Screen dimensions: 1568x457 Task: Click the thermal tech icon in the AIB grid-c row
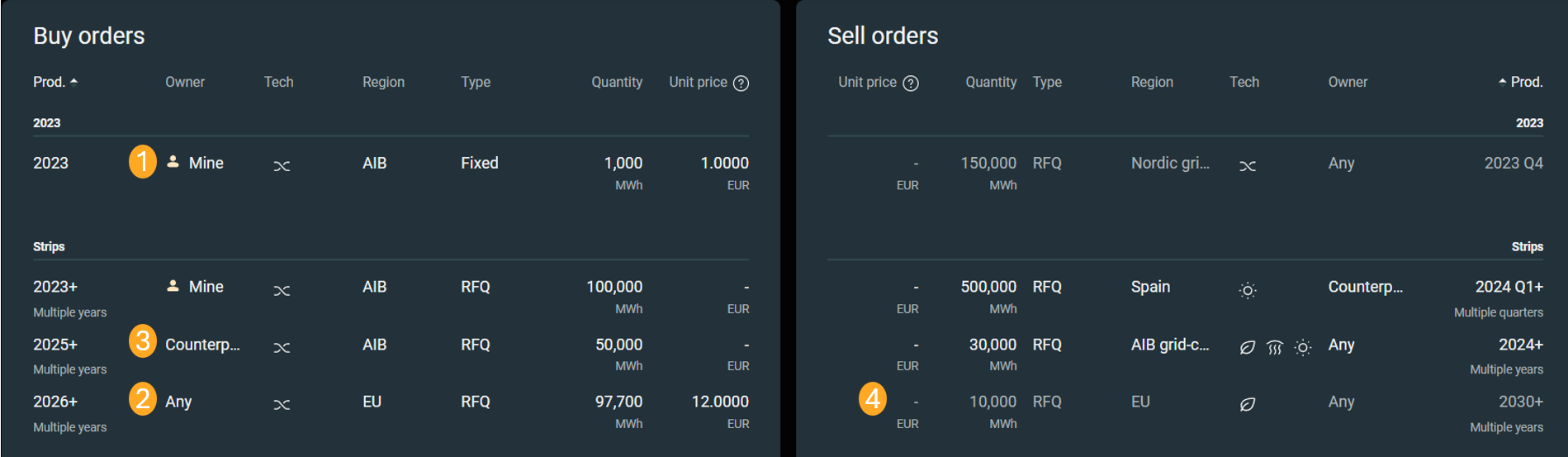pyautogui.click(x=1275, y=347)
